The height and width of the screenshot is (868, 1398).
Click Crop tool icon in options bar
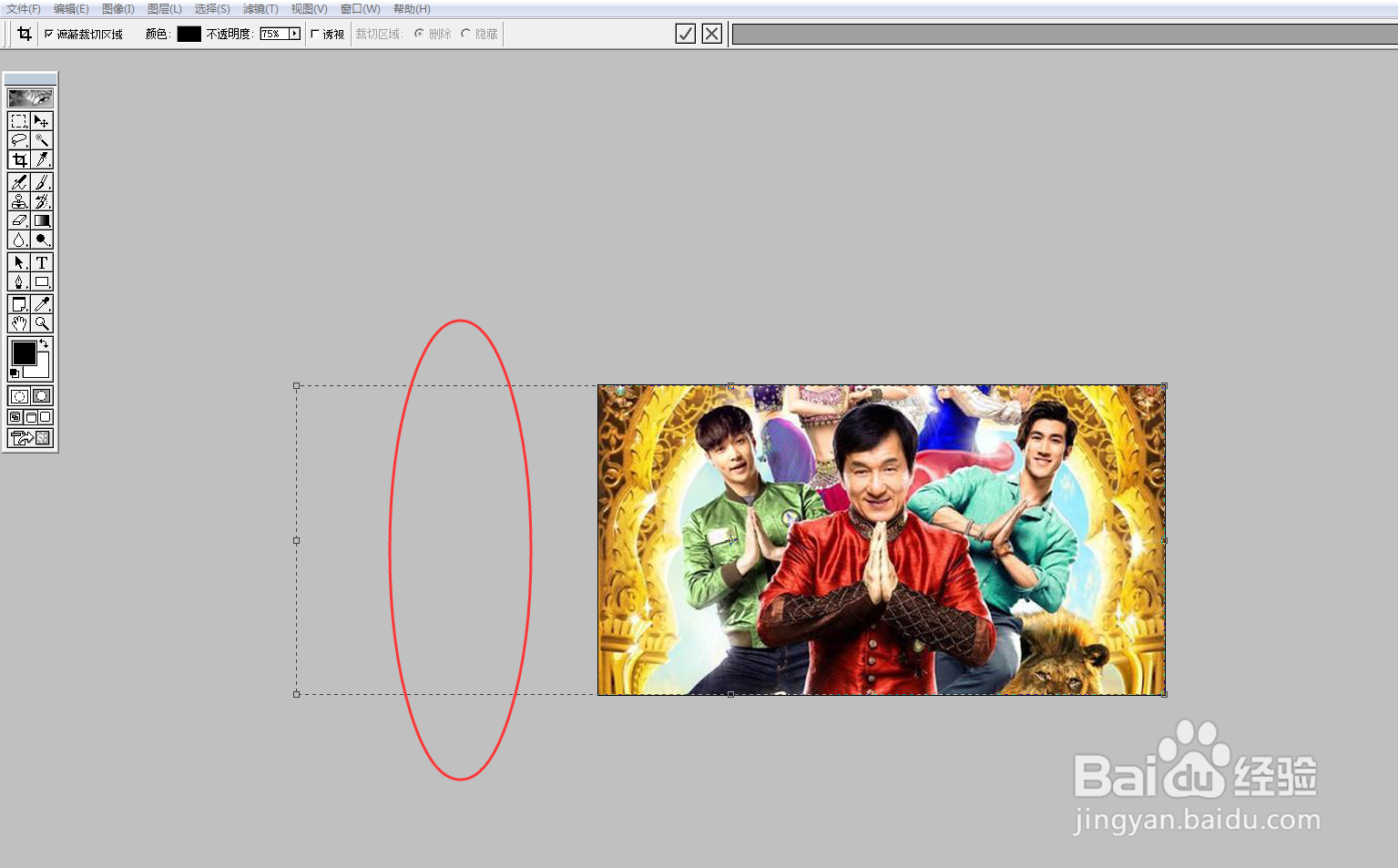tap(25, 34)
